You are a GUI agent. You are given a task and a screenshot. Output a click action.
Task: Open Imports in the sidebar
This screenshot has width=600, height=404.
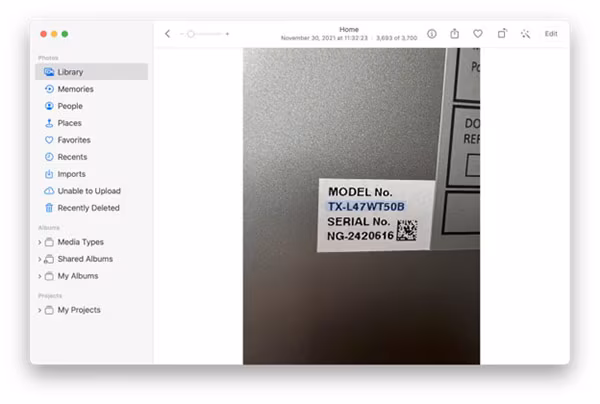point(91,174)
